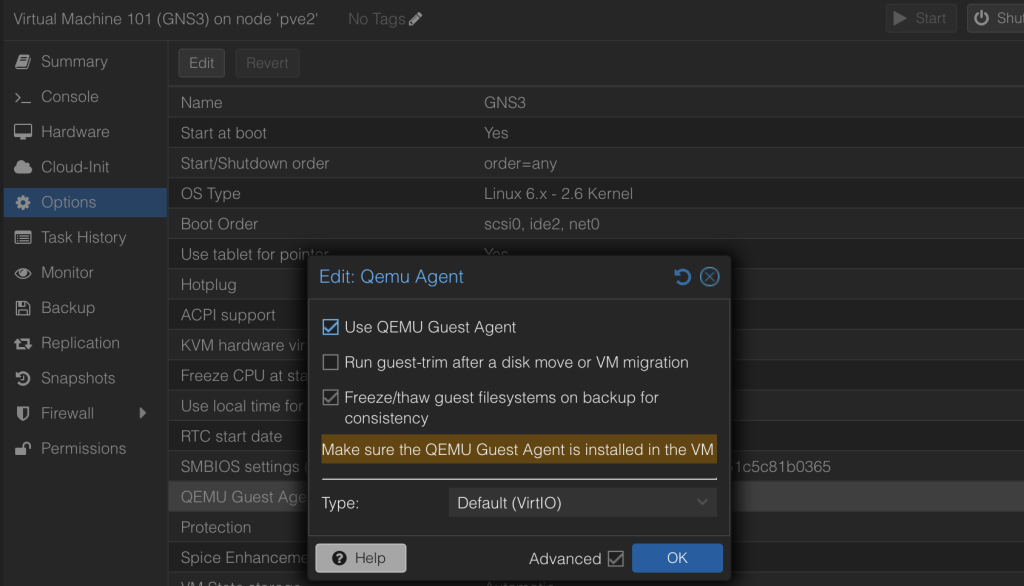Close the Edit: Qemu Agent dialog
The height and width of the screenshot is (586, 1024).
(x=710, y=277)
